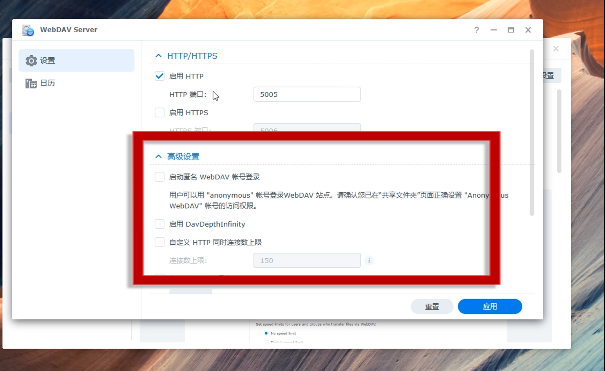Viewport: 605px width, 371px height.
Task: Close the background window with its X
Action: (x=556, y=49)
